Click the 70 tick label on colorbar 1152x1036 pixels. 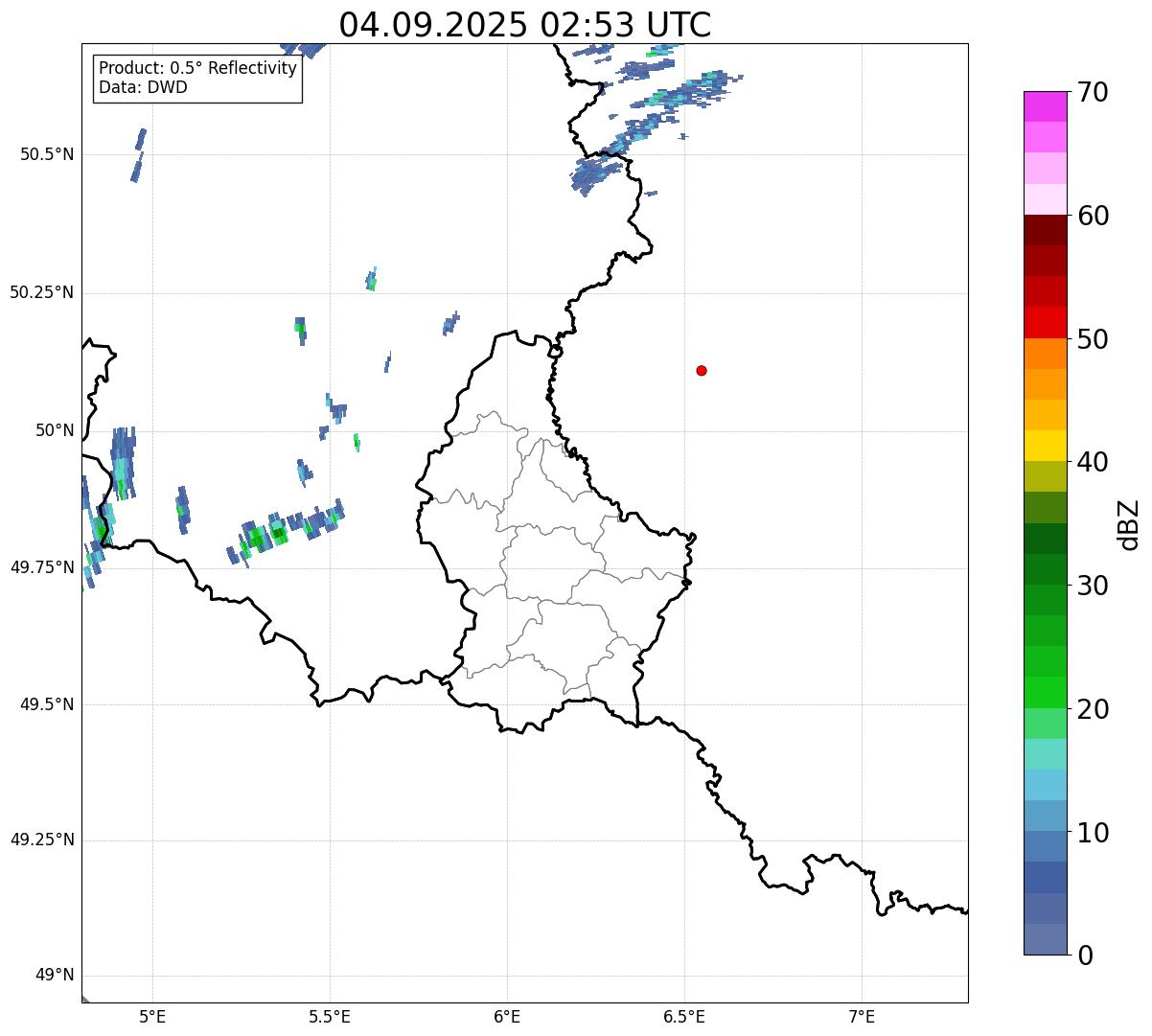pos(1093,93)
